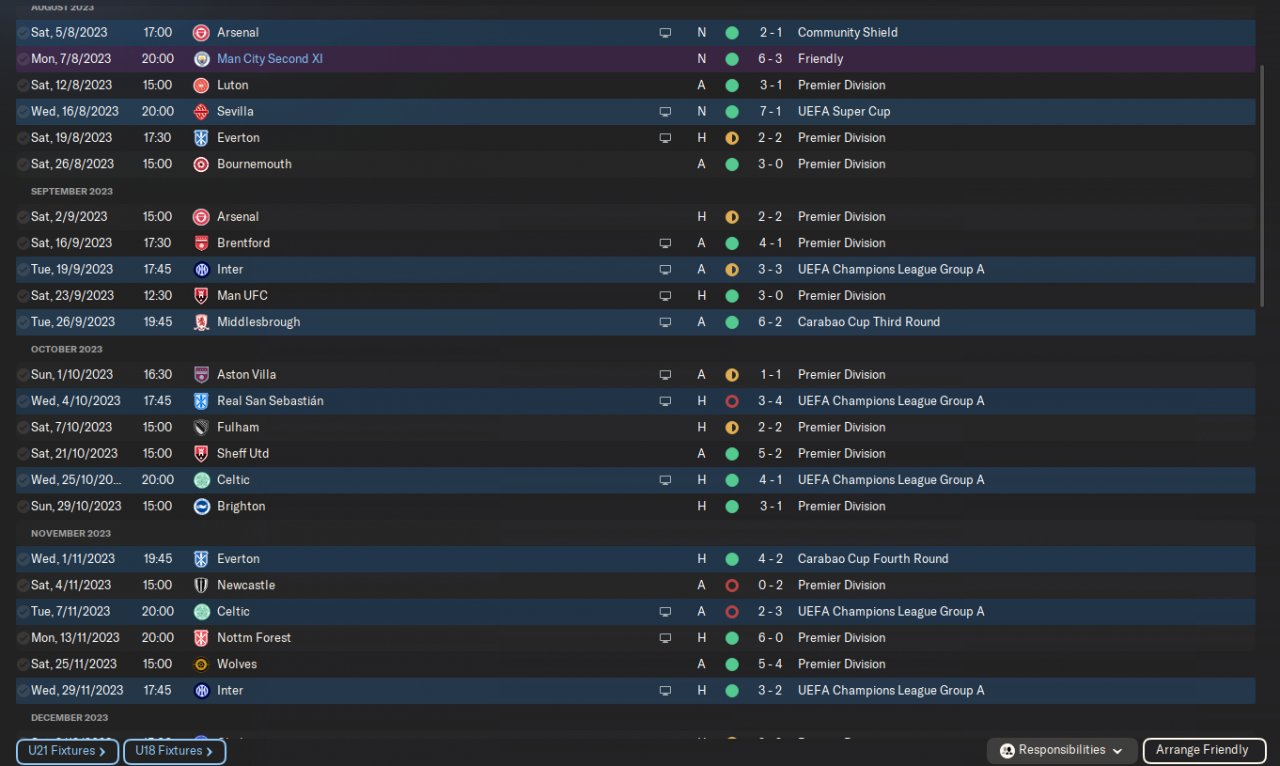Toggle the check circle for Fulham fixture
This screenshot has width=1280, height=766.
[23, 428]
